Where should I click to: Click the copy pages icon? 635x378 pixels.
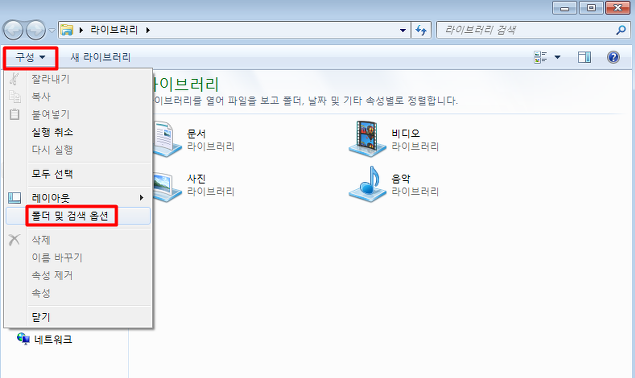(15, 96)
